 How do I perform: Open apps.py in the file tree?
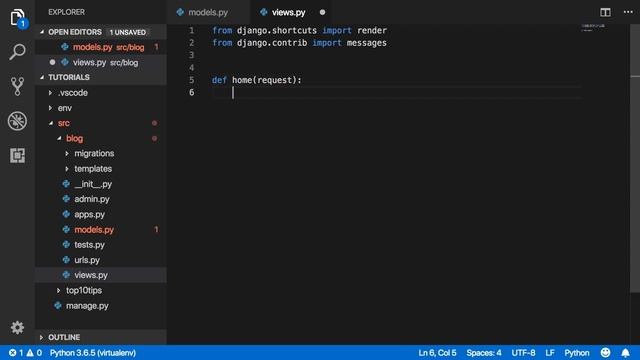(x=89, y=214)
